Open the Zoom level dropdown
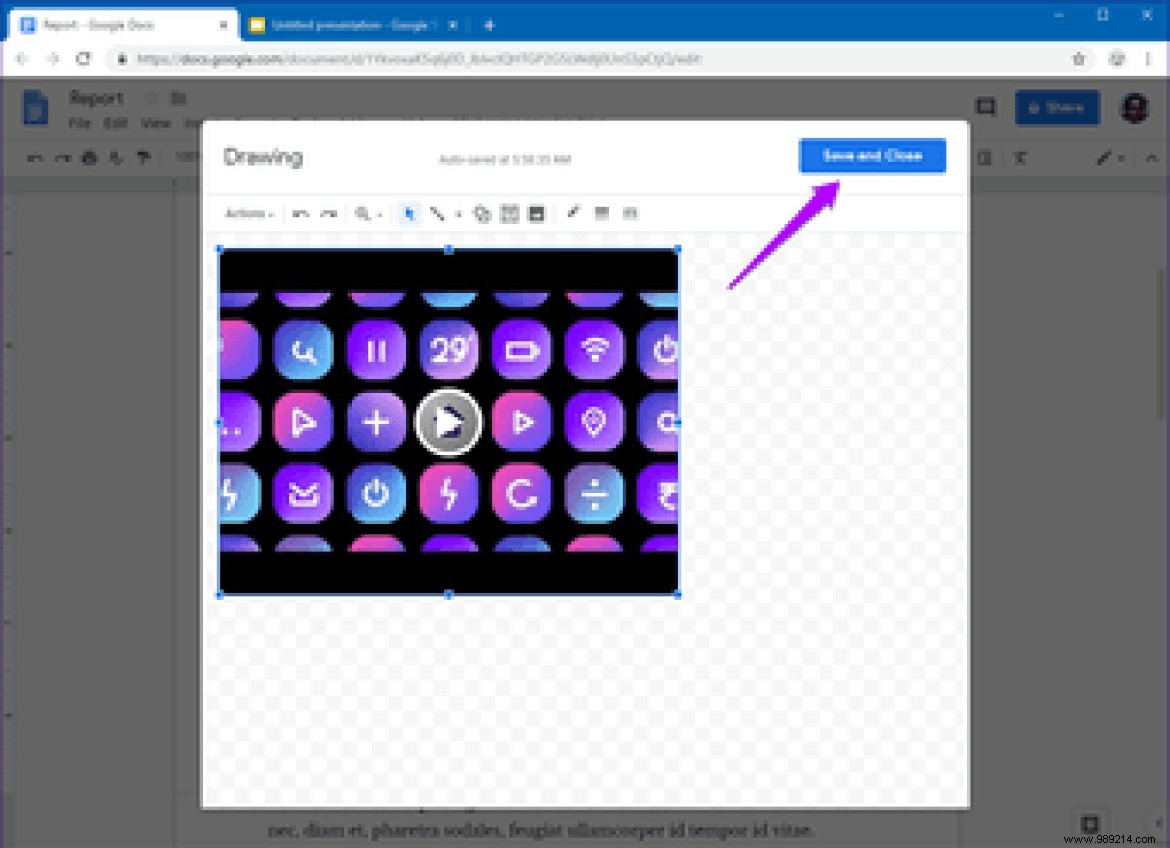The width and height of the screenshot is (1170, 848). (378, 213)
